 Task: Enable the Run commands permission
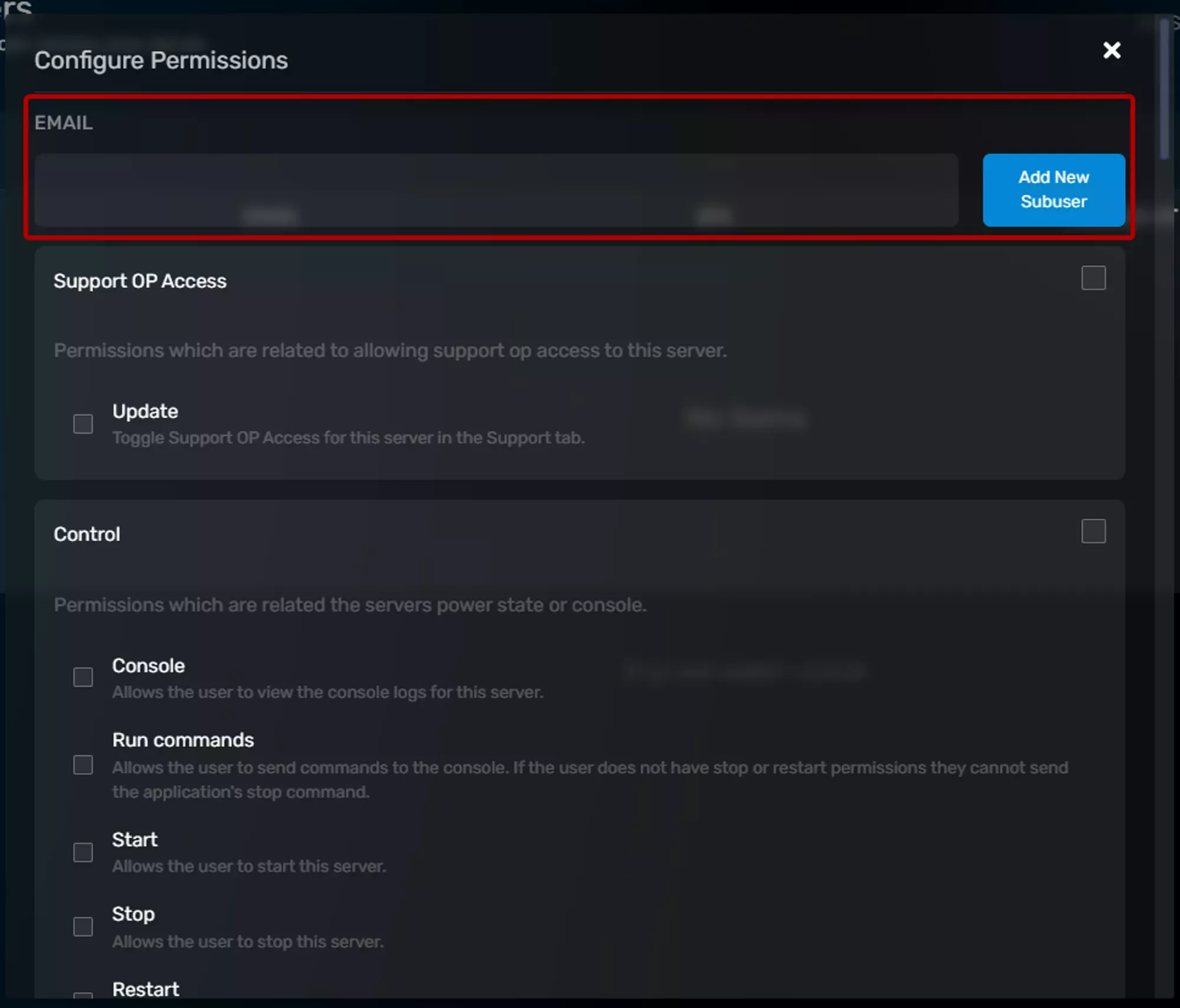click(82, 765)
